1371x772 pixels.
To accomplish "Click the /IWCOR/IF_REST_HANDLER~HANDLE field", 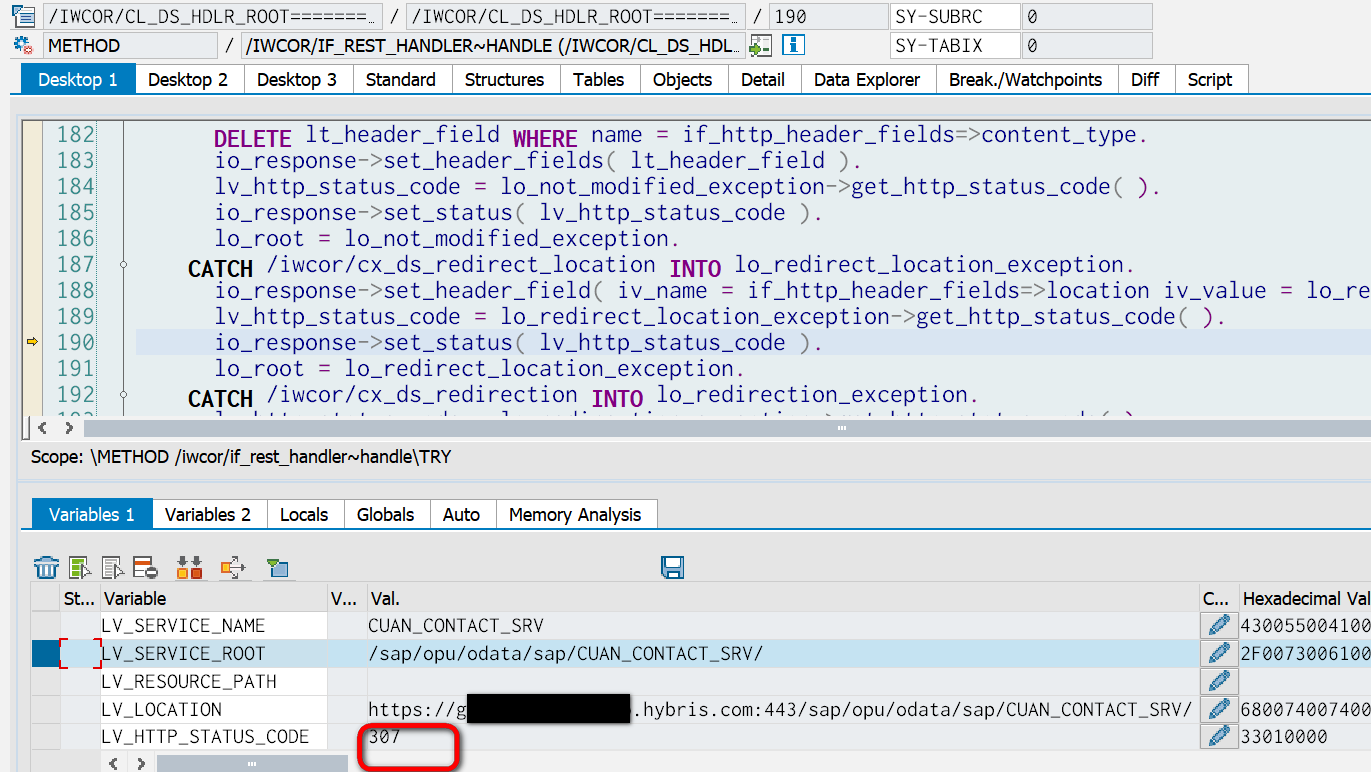I will 495,46.
